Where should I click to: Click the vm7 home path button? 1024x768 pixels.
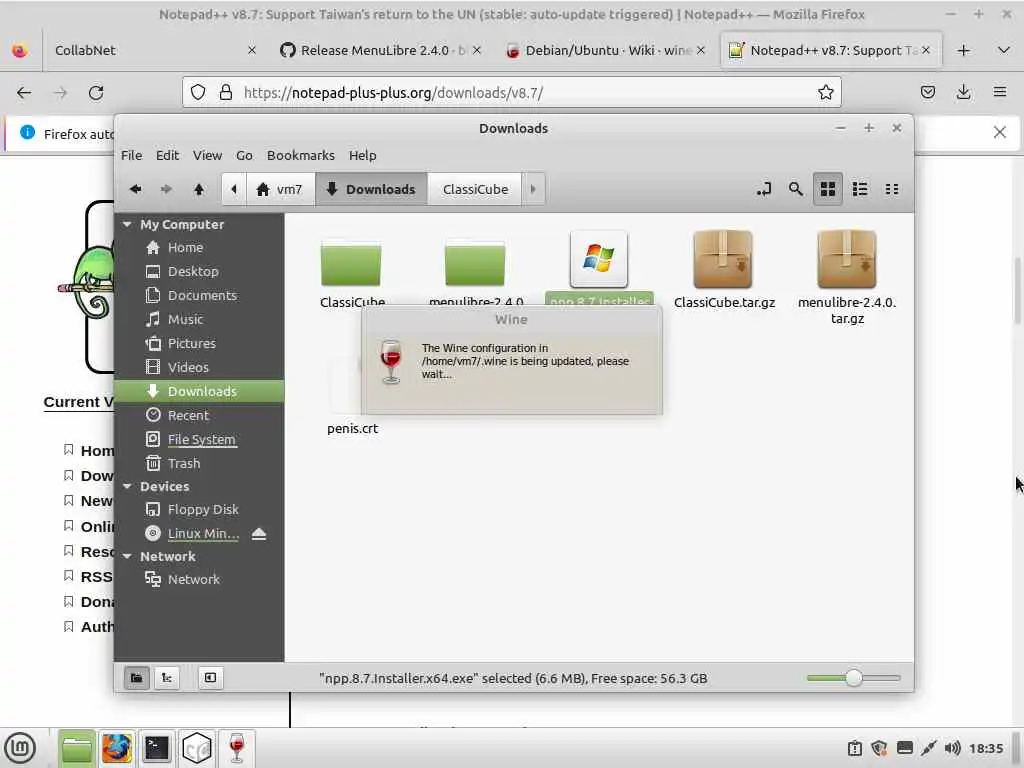click(280, 189)
